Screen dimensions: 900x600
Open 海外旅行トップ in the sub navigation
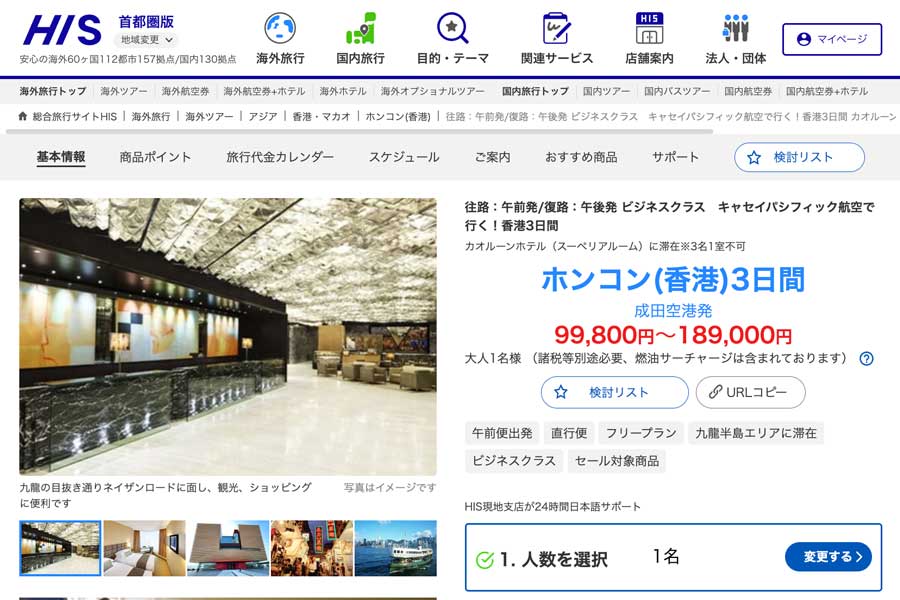tap(53, 91)
